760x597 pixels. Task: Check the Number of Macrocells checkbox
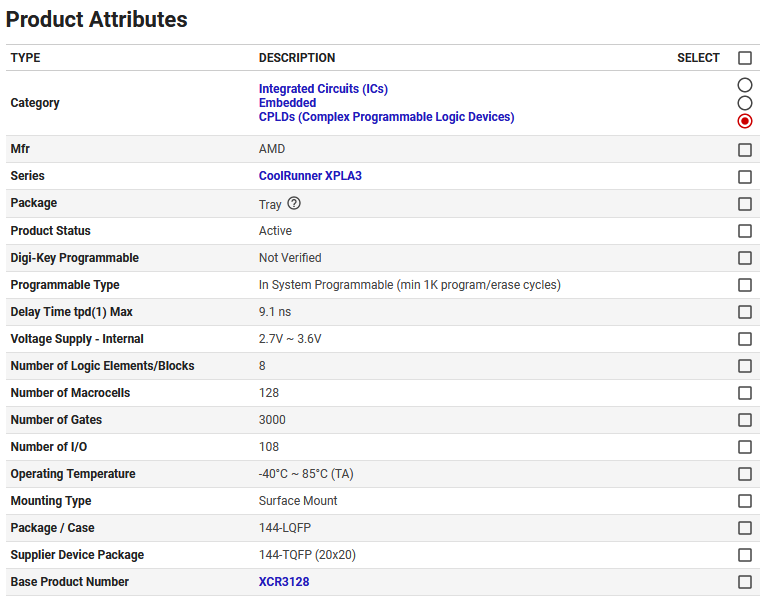(744, 393)
